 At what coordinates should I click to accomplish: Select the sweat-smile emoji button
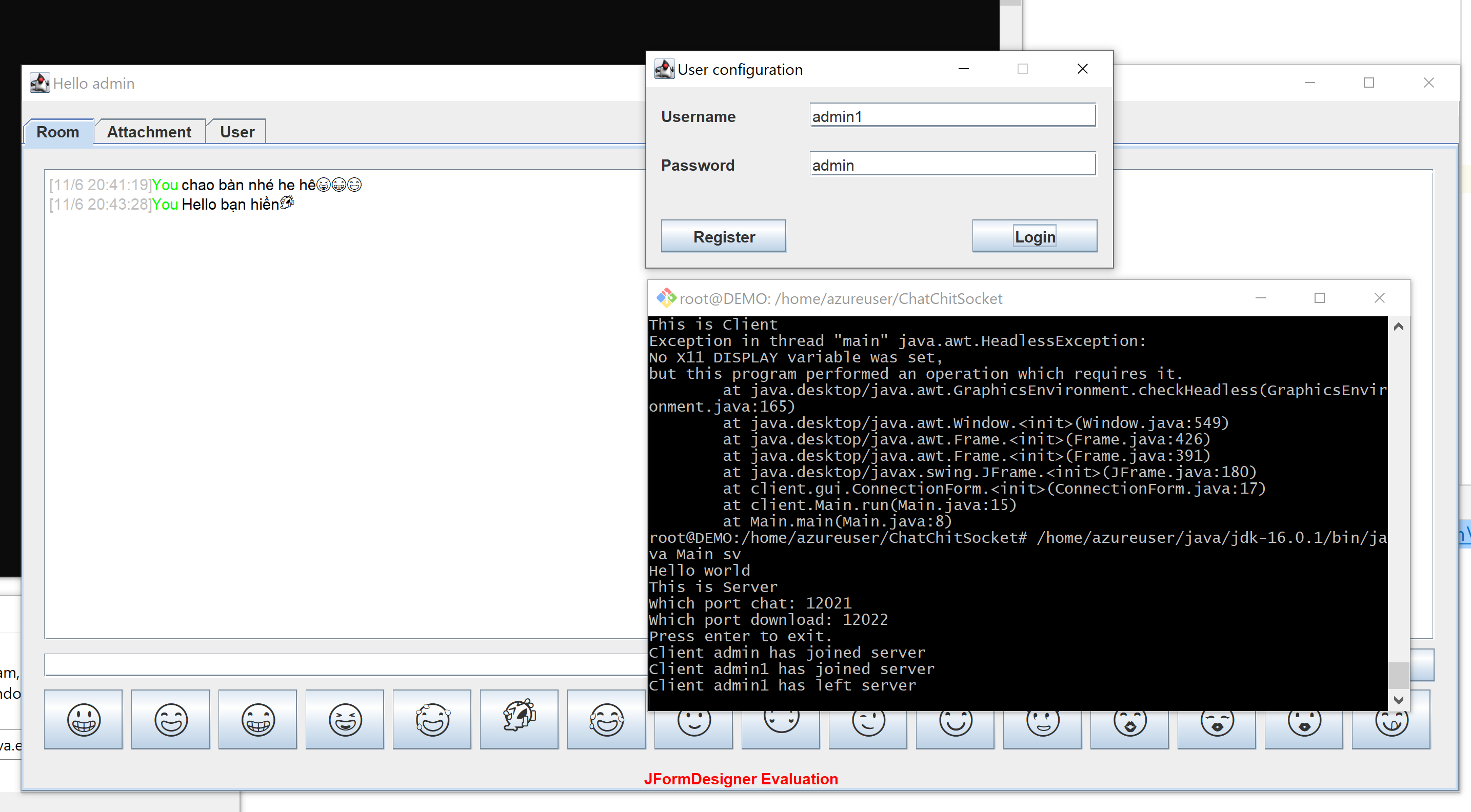432,719
